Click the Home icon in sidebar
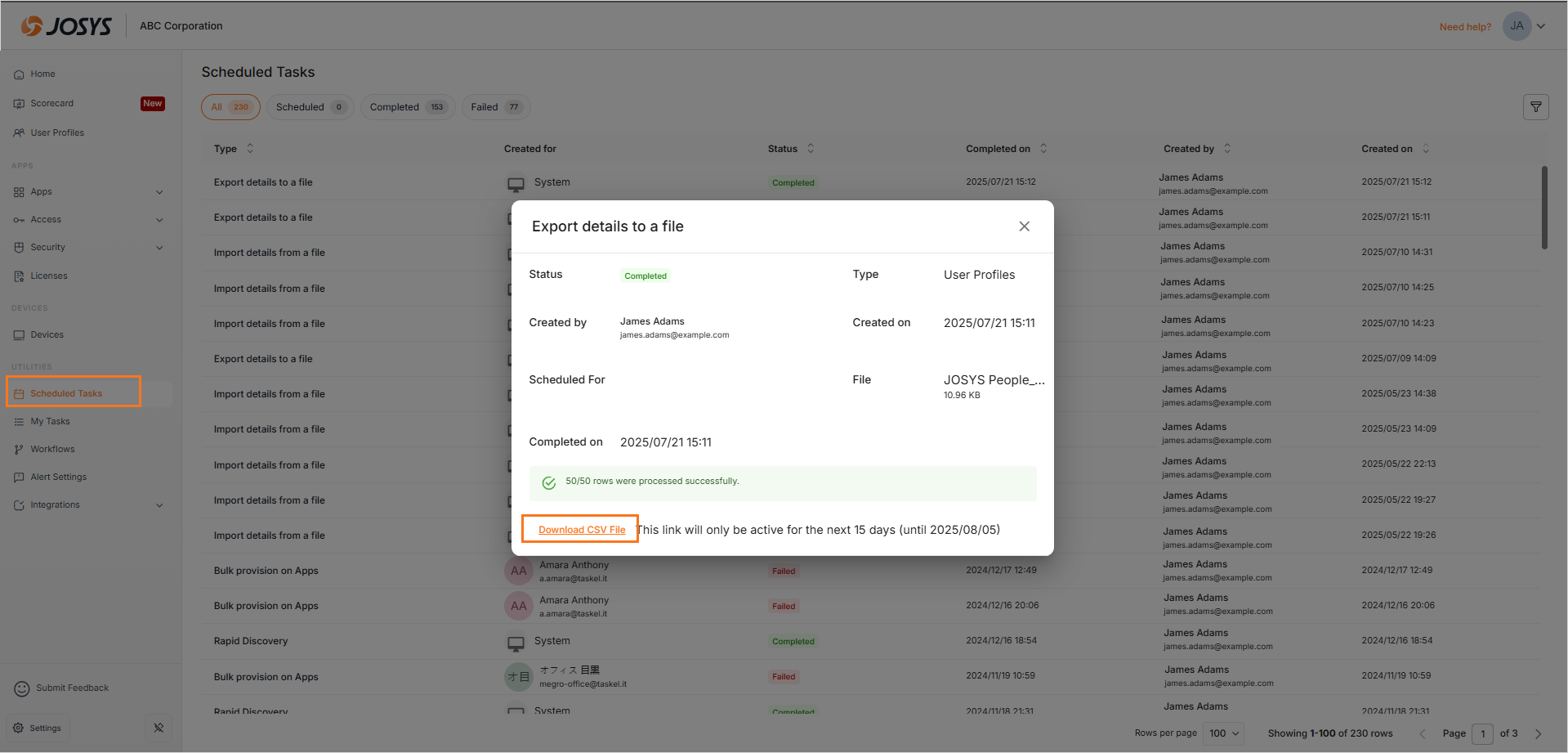The image size is (1568, 753). (19, 74)
